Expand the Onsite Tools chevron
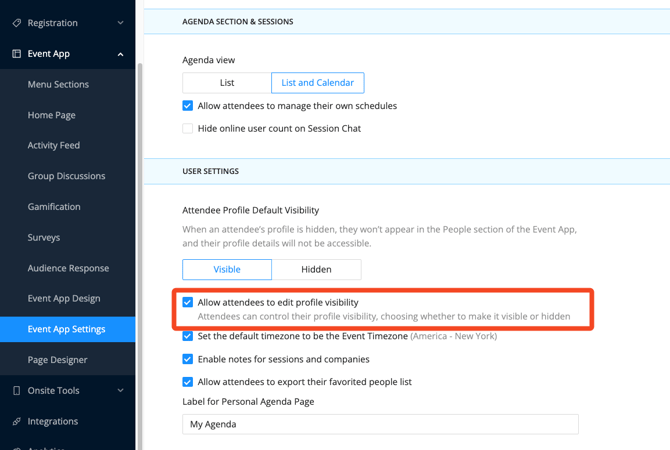The height and width of the screenshot is (450, 670). coord(121,391)
